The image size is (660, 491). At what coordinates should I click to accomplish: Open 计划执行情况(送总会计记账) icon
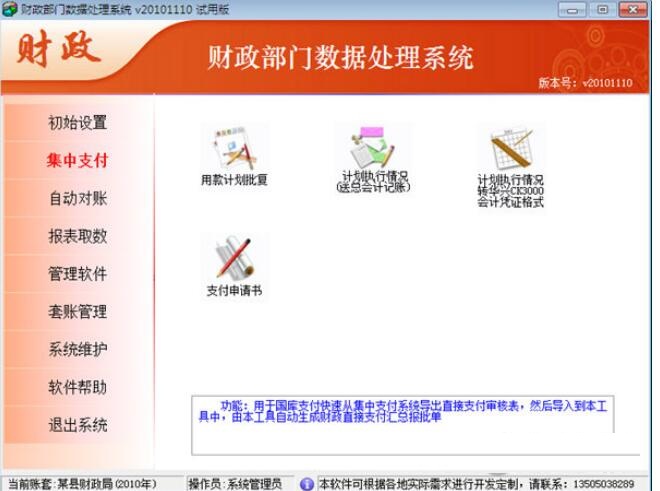pyautogui.click(x=373, y=159)
